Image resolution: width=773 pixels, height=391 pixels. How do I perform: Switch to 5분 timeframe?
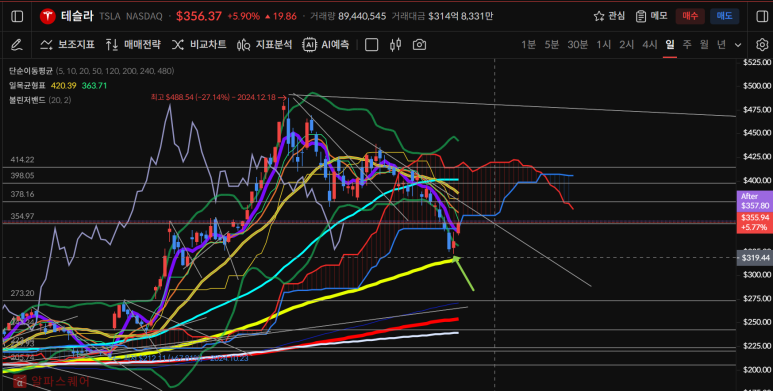(552, 45)
